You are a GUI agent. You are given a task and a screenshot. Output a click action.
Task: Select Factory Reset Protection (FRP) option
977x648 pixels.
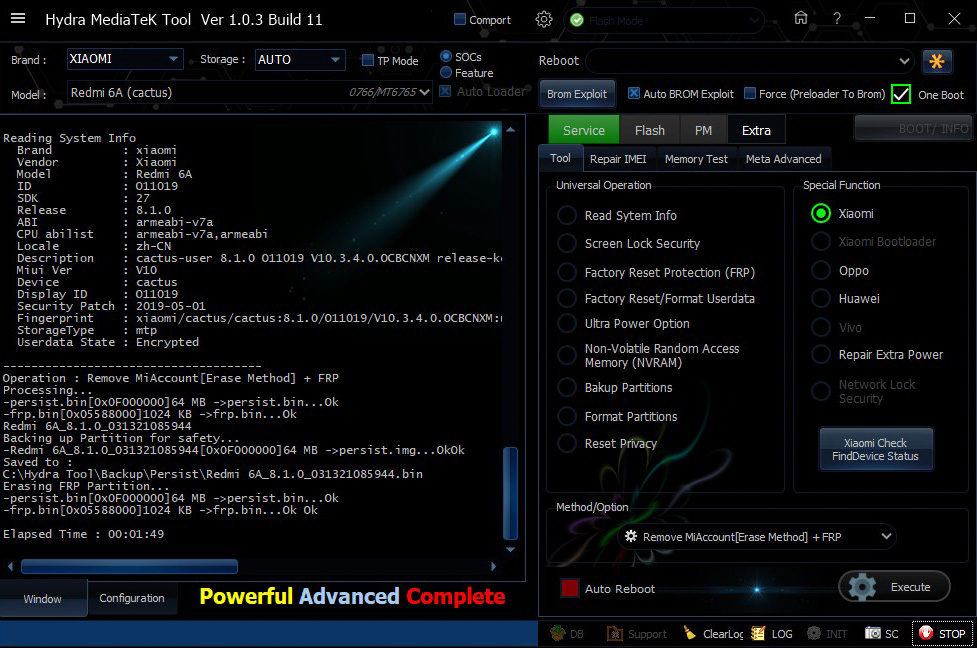coord(567,273)
